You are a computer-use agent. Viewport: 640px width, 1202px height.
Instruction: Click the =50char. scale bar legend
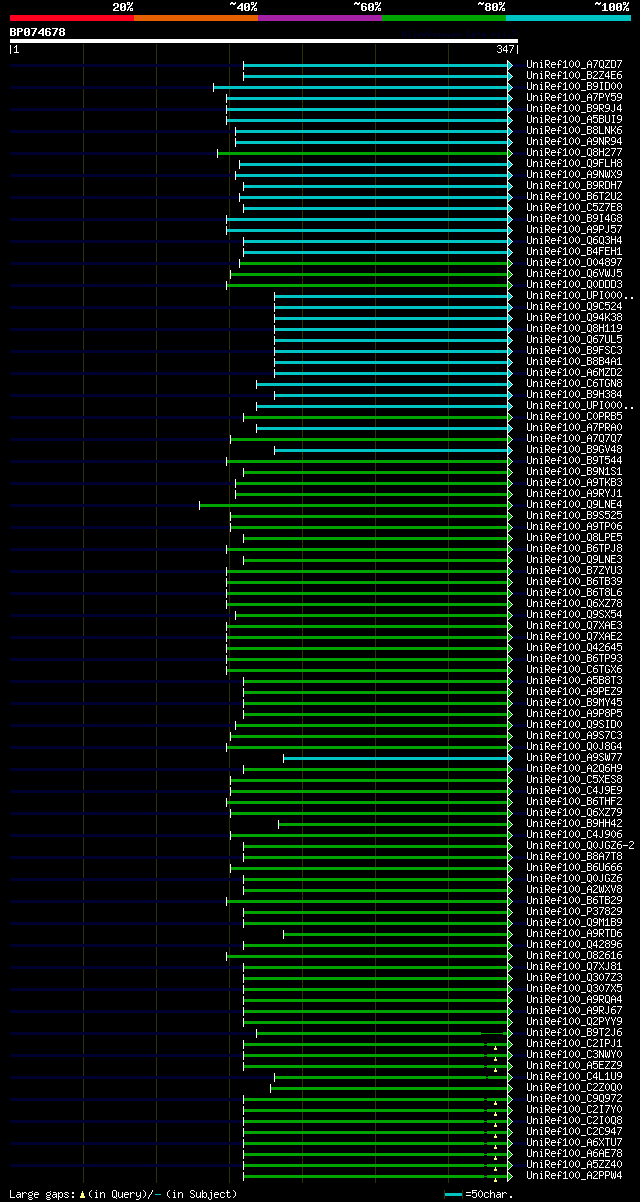tap(480, 1194)
